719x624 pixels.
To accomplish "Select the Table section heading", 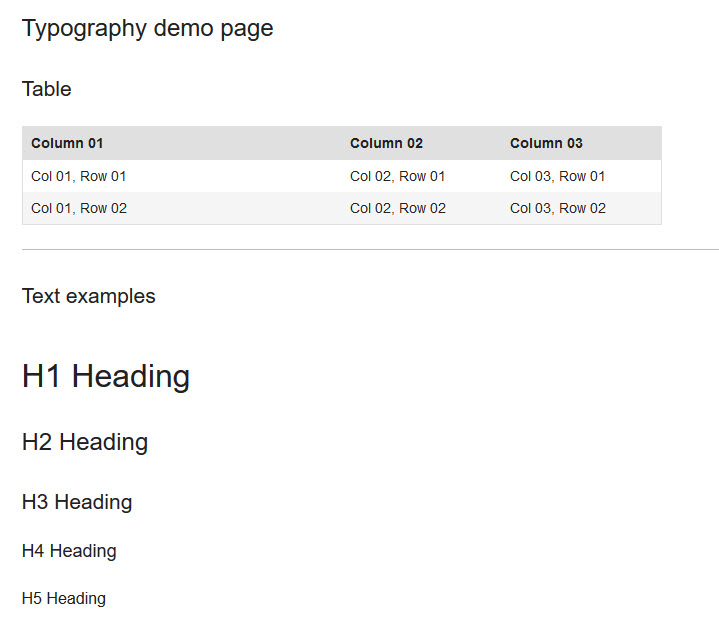I will tap(47, 89).
